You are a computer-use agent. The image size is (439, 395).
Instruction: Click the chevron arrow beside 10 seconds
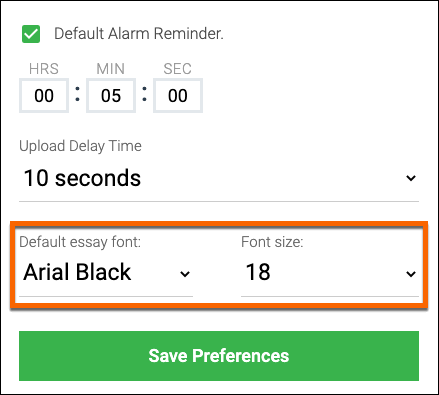pyautogui.click(x=411, y=178)
